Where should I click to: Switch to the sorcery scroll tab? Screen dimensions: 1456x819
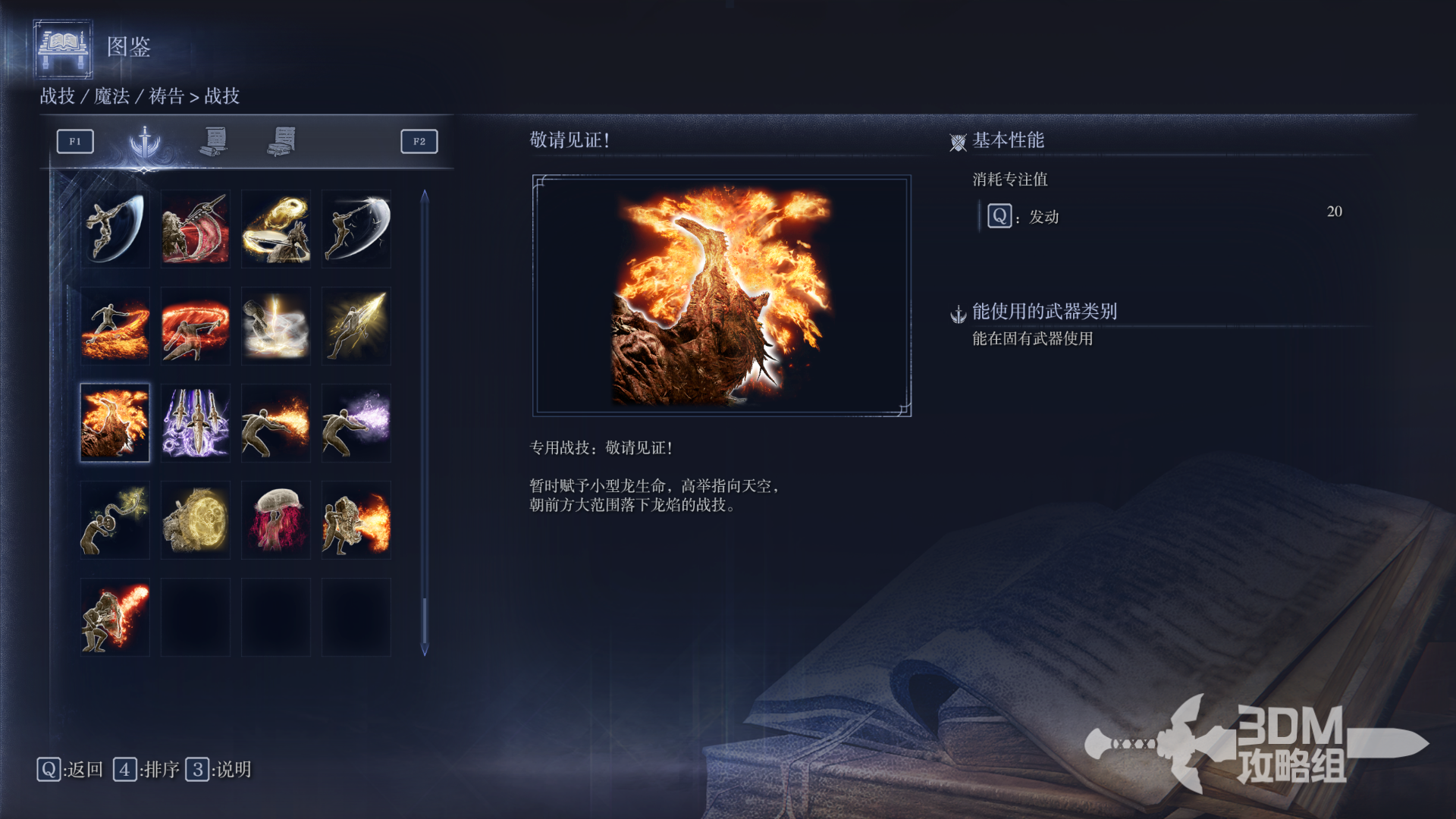[x=214, y=141]
